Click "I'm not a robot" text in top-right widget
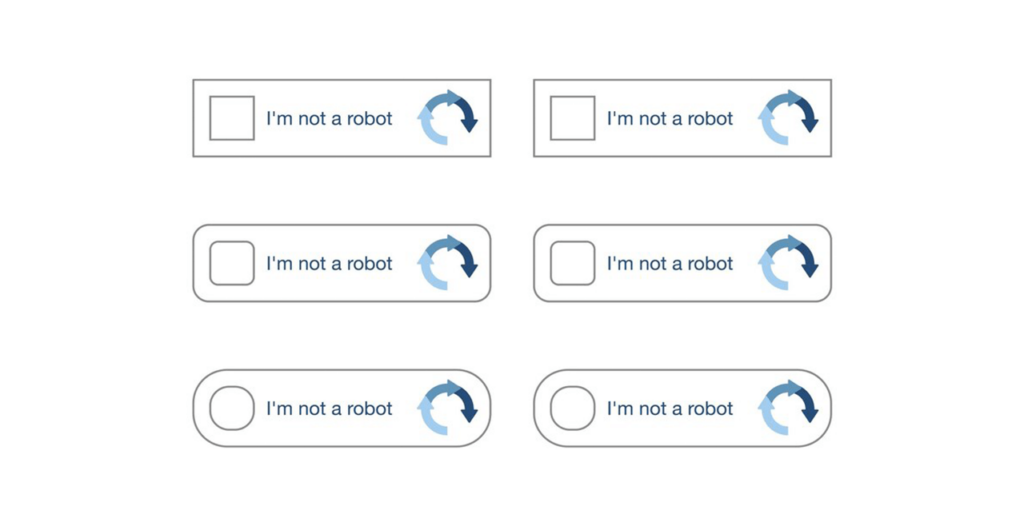The image size is (1024, 526). (x=670, y=119)
